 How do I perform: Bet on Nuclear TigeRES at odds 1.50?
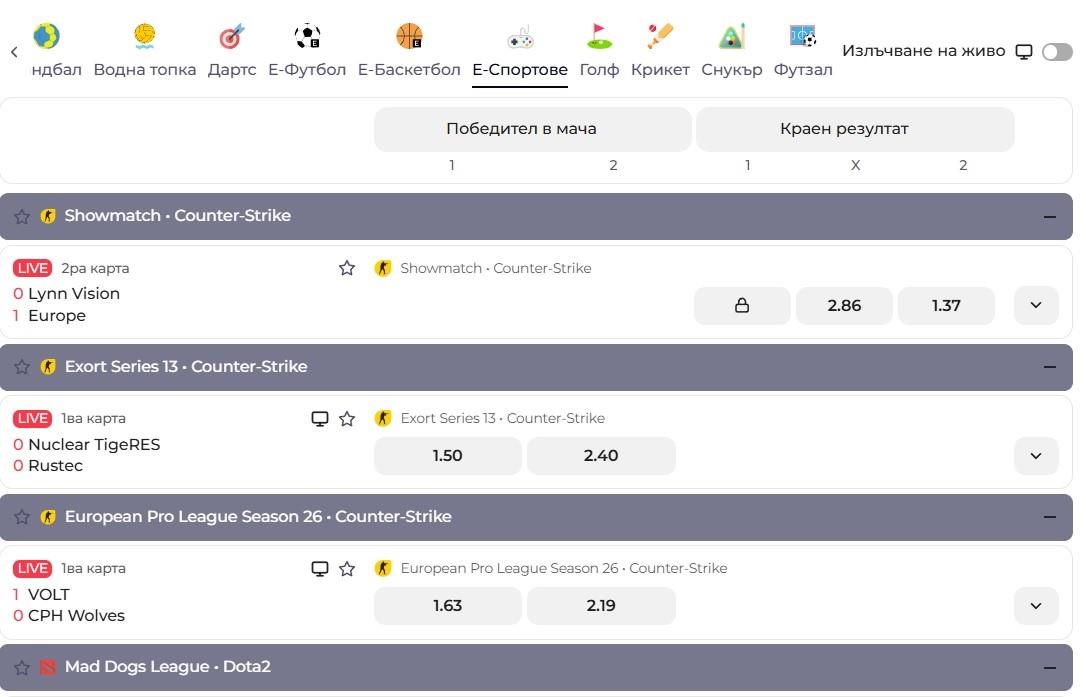pos(447,456)
